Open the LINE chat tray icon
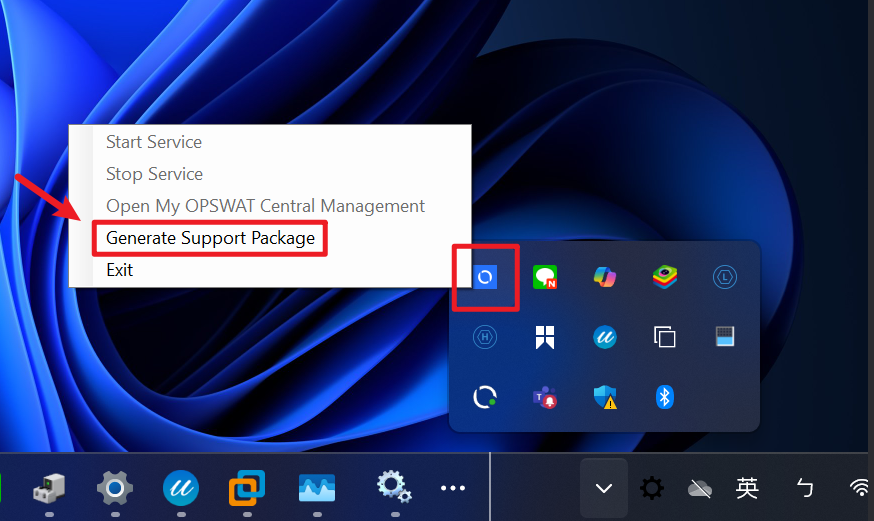This screenshot has width=874, height=521. coord(545,277)
